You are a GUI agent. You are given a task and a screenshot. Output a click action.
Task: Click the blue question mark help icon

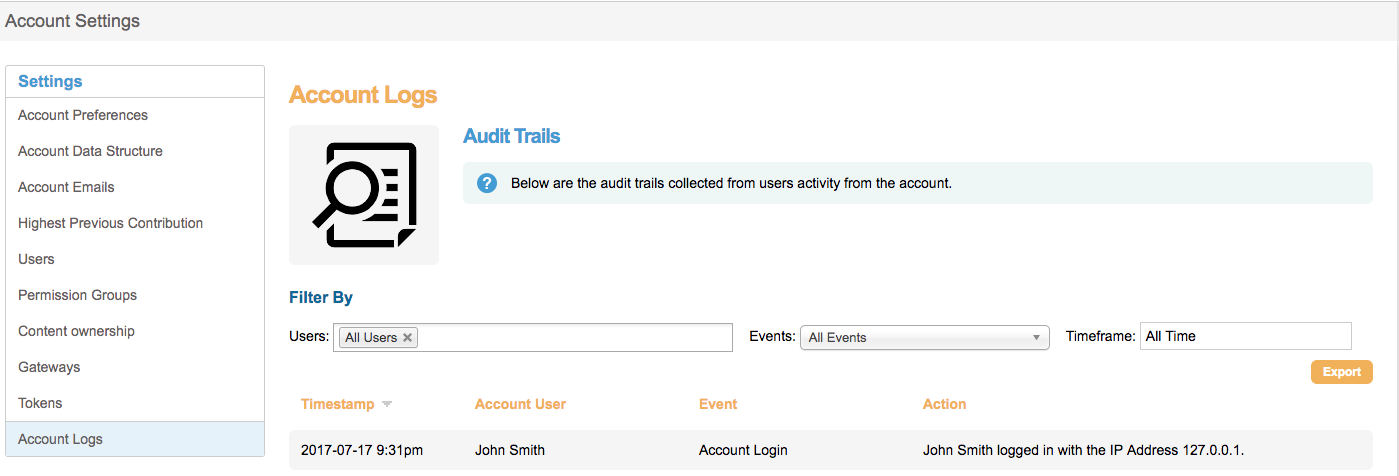(487, 183)
